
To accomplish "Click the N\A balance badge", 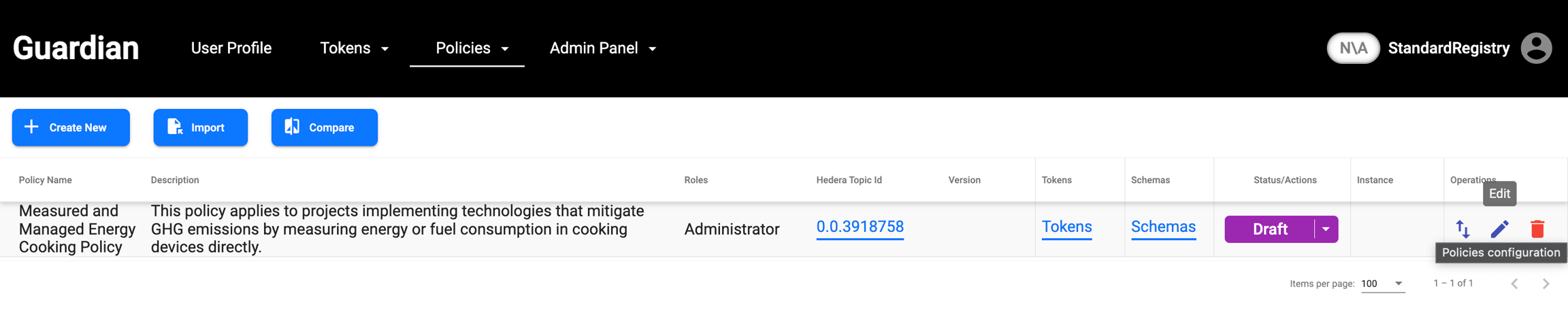I will [1353, 48].
